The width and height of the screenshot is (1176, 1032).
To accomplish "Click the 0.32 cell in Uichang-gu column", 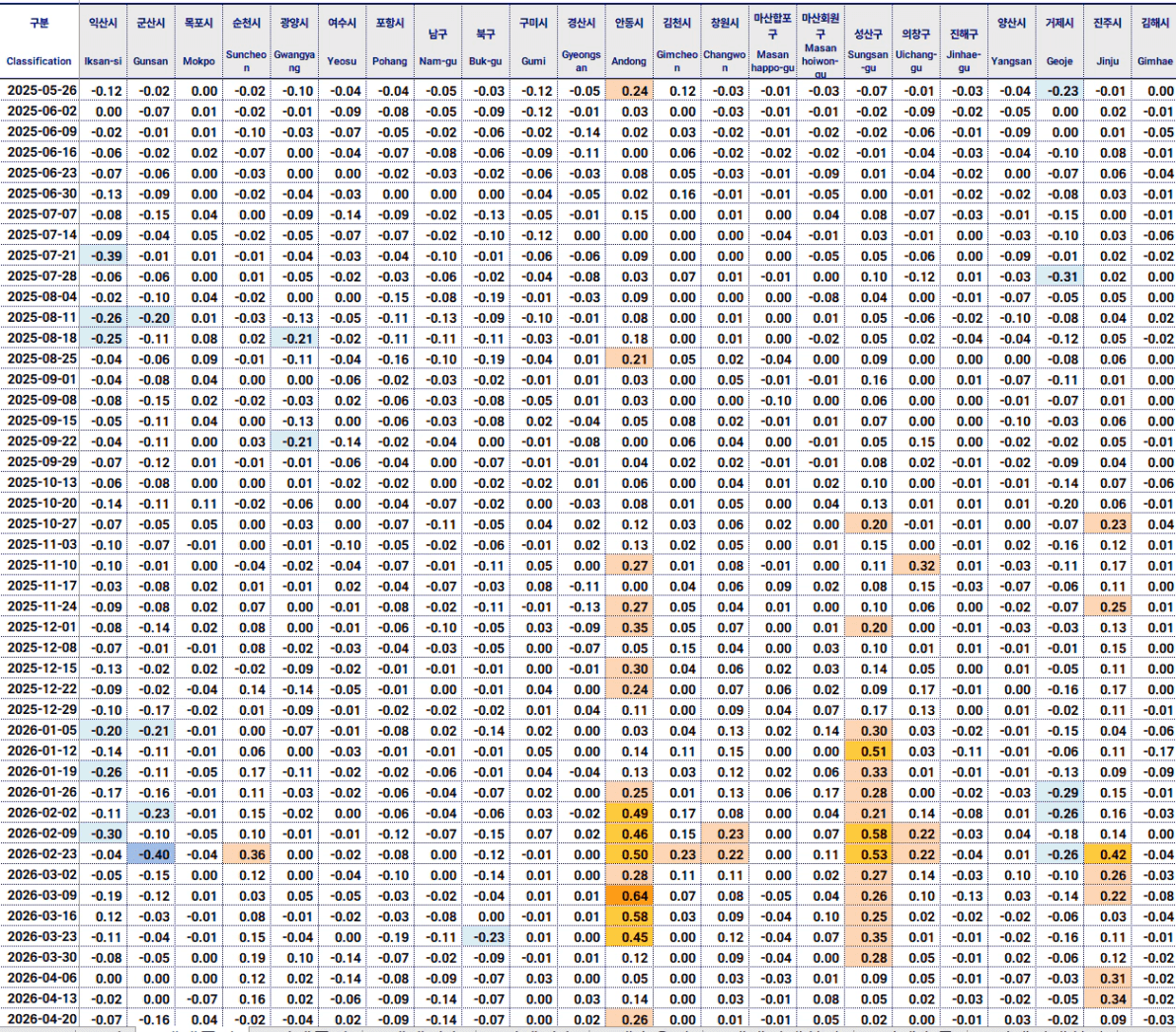I will 916,566.
